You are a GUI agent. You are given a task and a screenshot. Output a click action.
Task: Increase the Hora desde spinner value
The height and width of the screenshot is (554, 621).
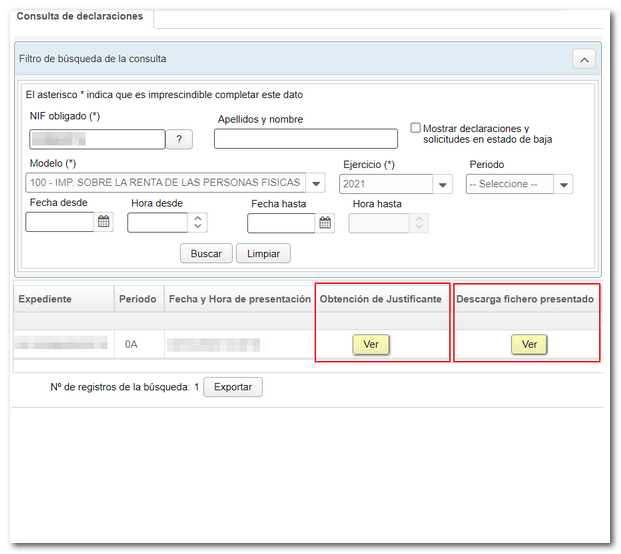[198, 218]
